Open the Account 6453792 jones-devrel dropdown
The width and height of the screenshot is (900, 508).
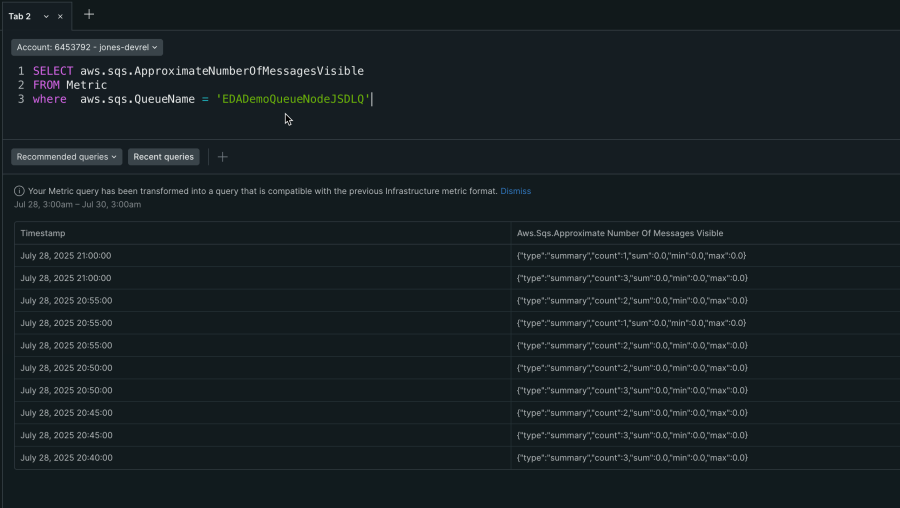87,47
